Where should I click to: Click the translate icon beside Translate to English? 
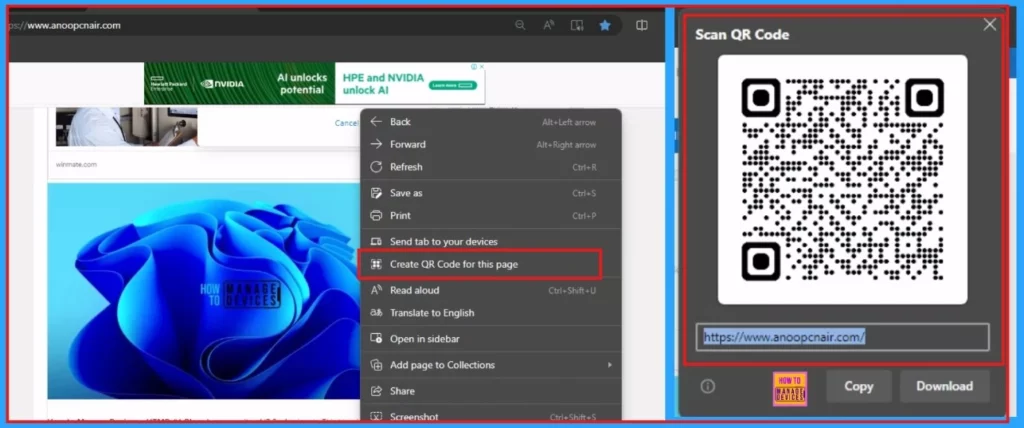[376, 313]
